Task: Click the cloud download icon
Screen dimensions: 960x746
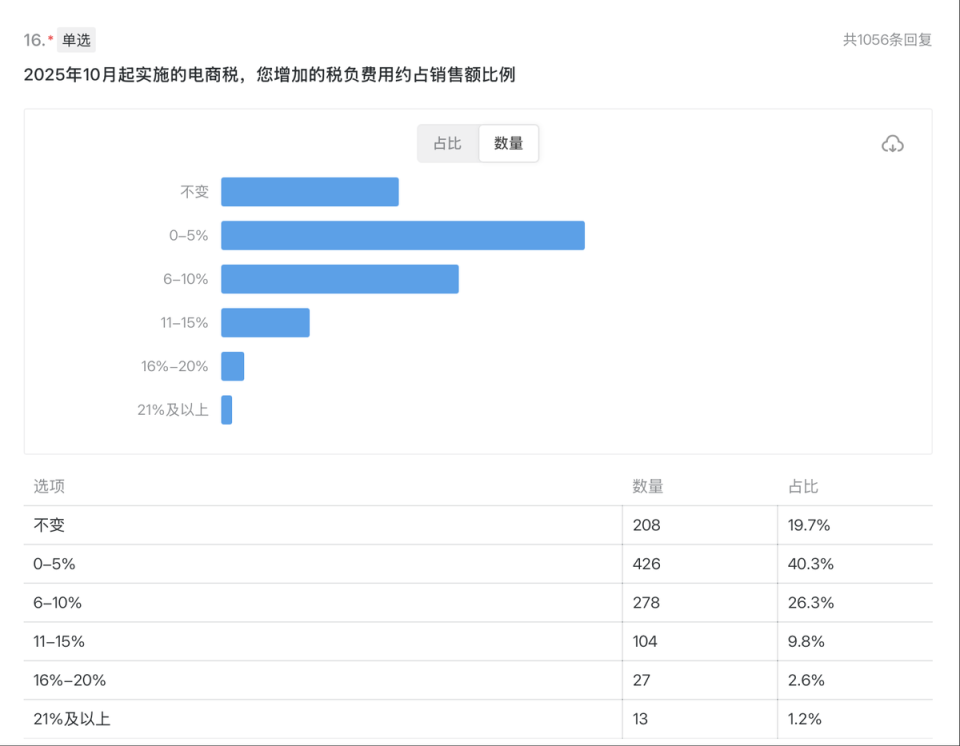Action: tap(891, 143)
